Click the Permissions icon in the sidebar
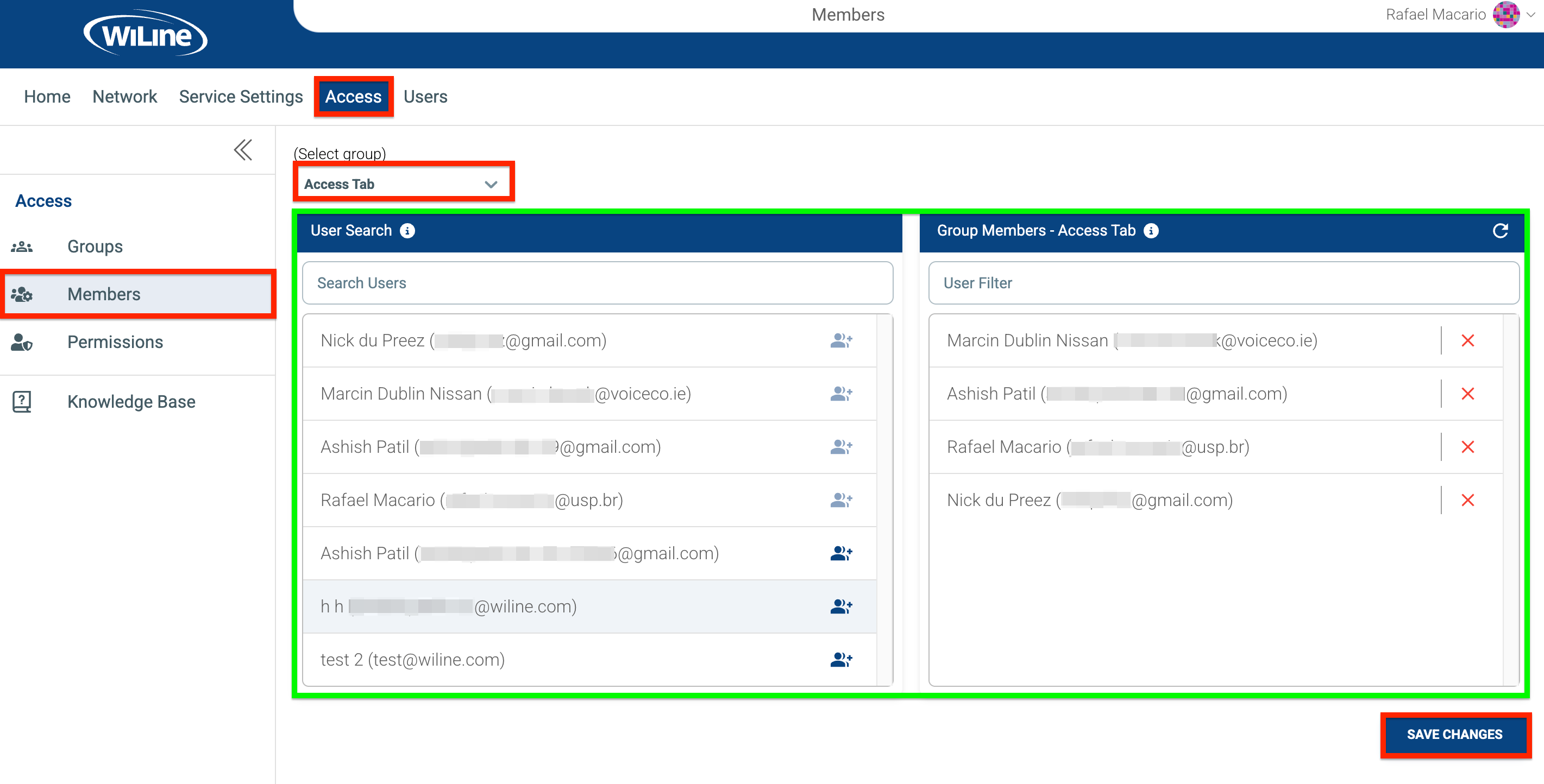 tap(22, 342)
